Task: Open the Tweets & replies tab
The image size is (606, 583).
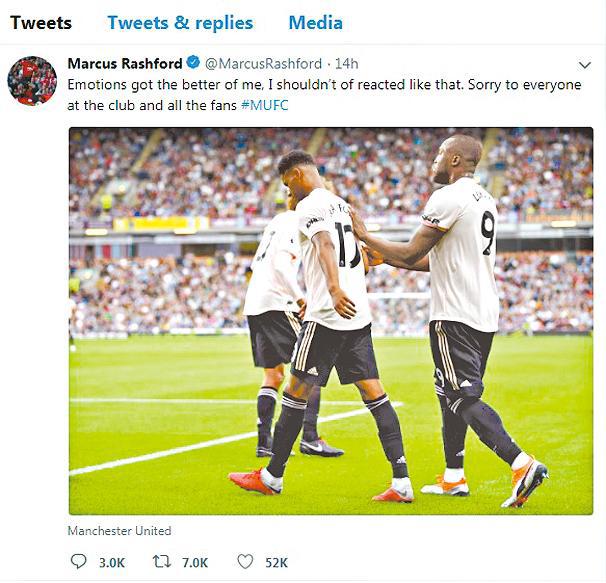Action: click(180, 23)
